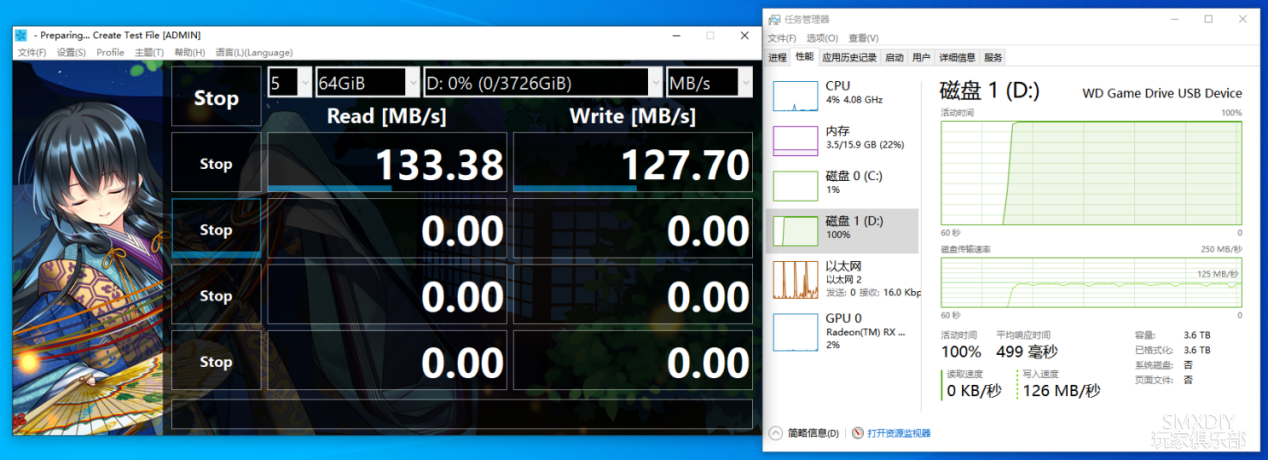This screenshot has width=1268, height=460.
Task: Open the 文件(F) menu in CrystalDiskMark
Action: (x=32, y=52)
